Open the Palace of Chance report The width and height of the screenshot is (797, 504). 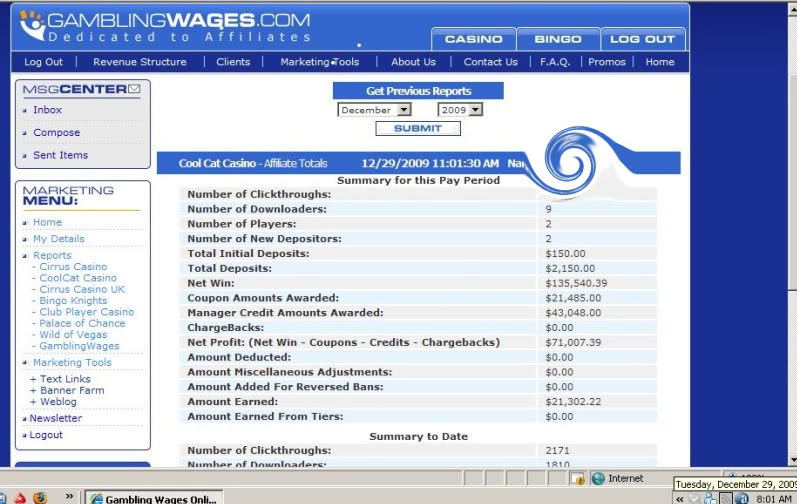tap(82, 323)
